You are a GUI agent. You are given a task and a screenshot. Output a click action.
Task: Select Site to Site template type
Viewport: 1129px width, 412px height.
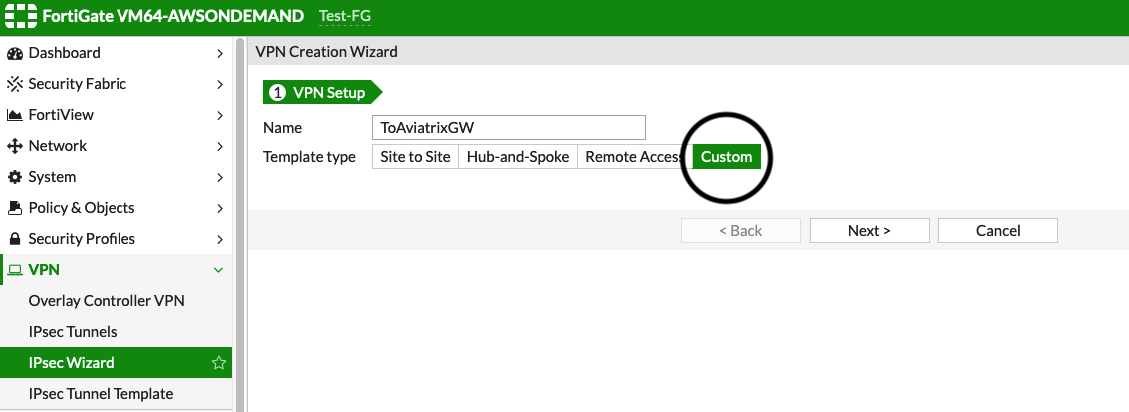pos(415,157)
